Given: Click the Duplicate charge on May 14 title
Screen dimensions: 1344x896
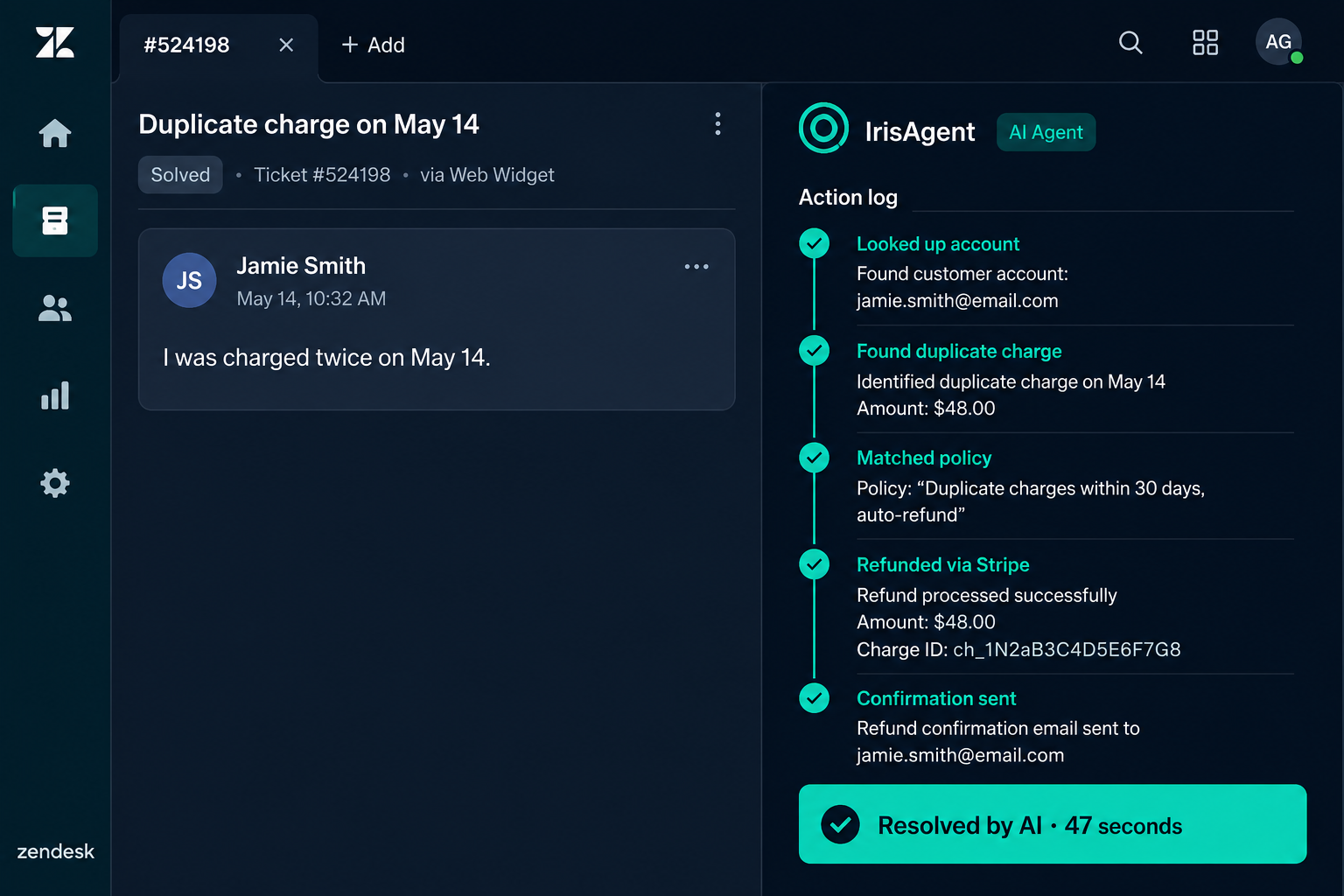Looking at the screenshot, I should (309, 124).
